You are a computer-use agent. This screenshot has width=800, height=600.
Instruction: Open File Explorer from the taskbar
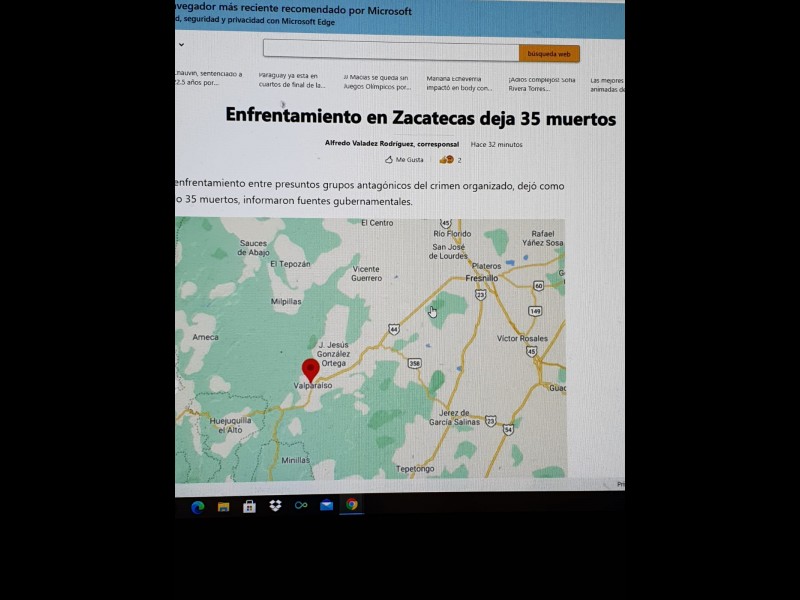224,506
